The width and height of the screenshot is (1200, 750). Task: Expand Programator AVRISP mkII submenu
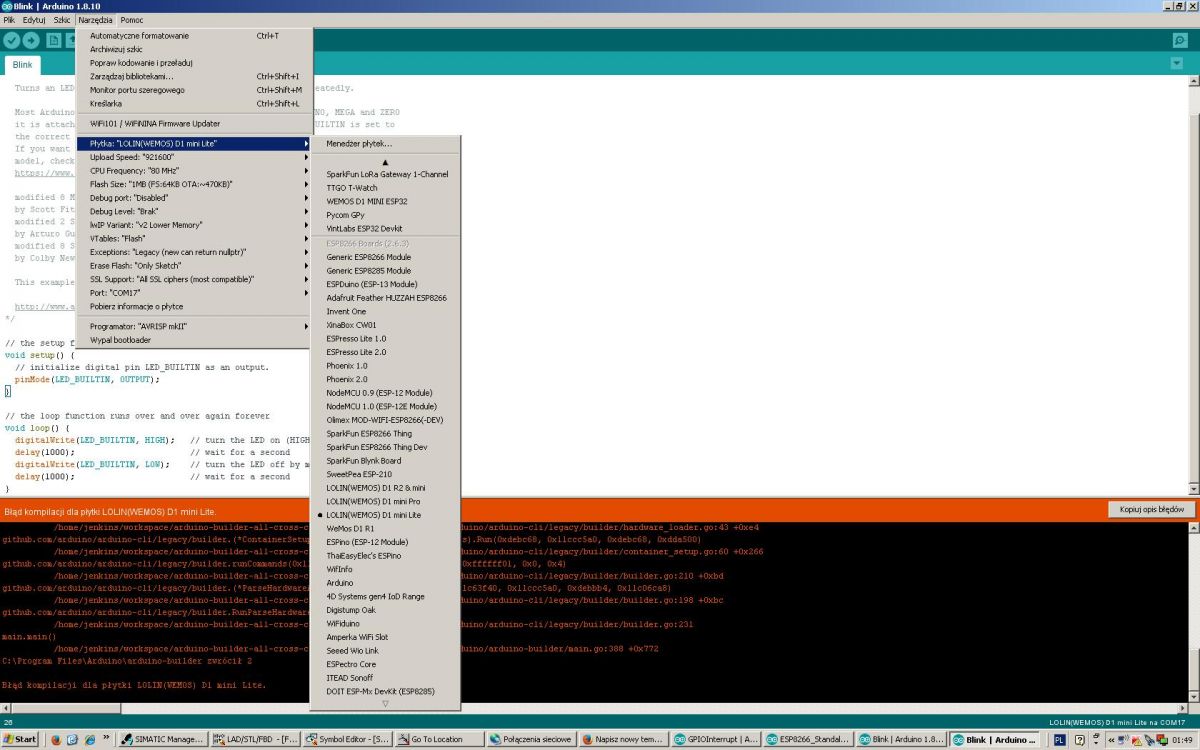tap(195, 327)
